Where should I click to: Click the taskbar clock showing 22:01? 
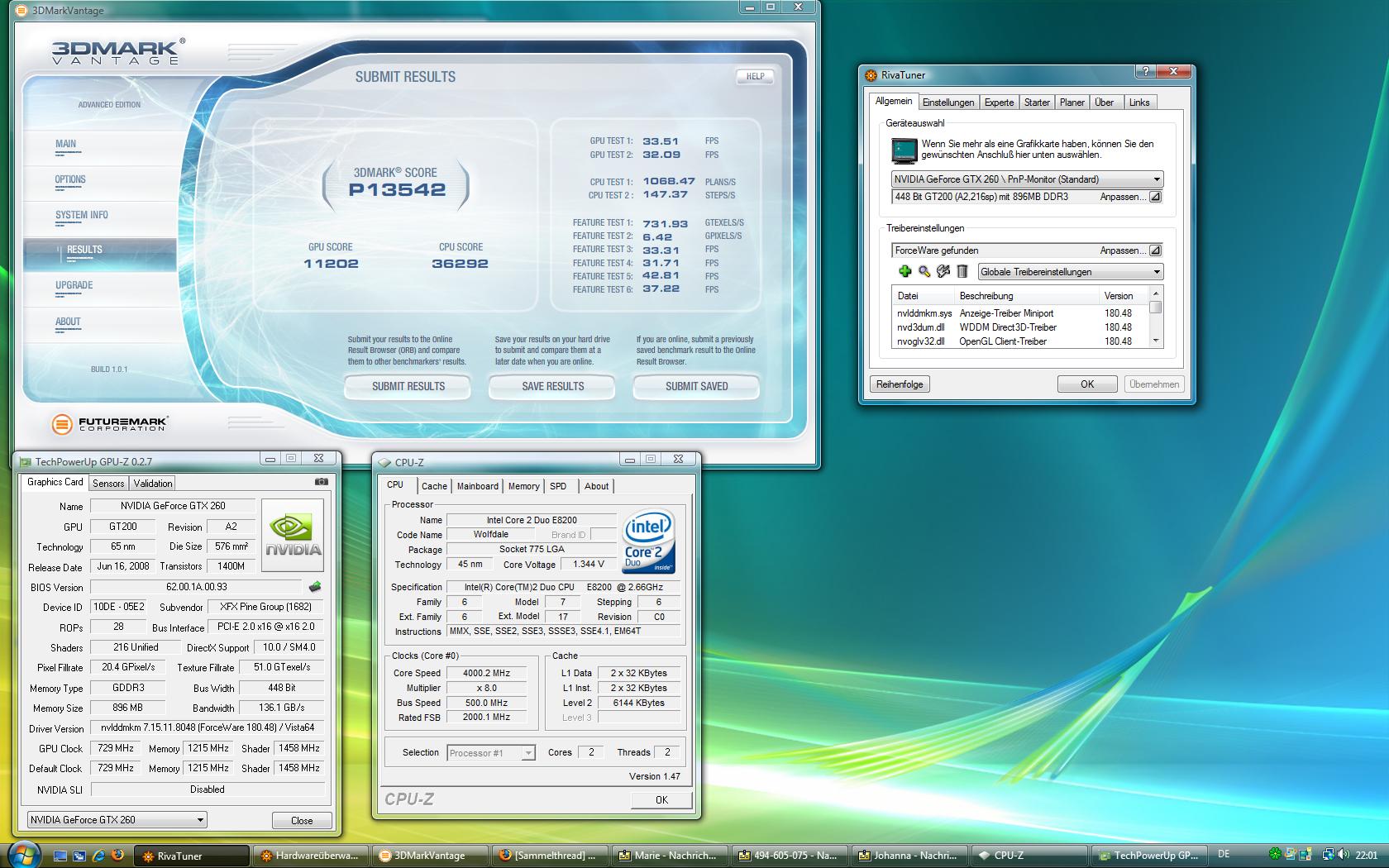(1367, 856)
